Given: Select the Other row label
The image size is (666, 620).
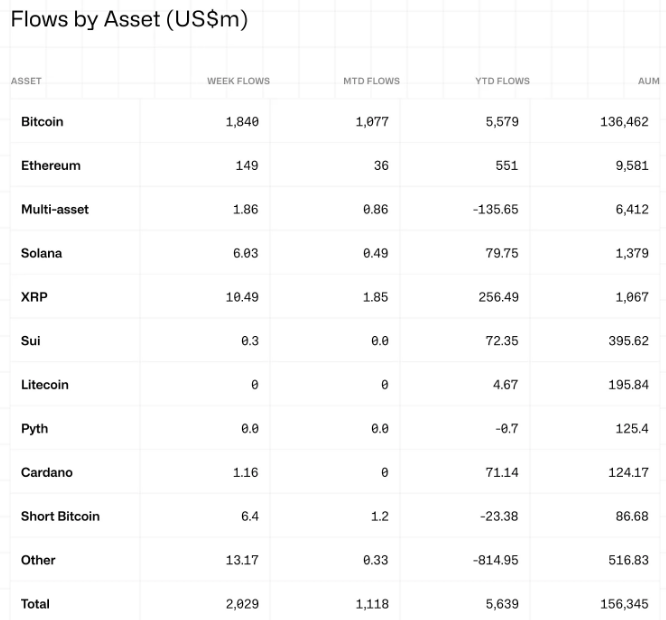Looking at the screenshot, I should 38,560.
